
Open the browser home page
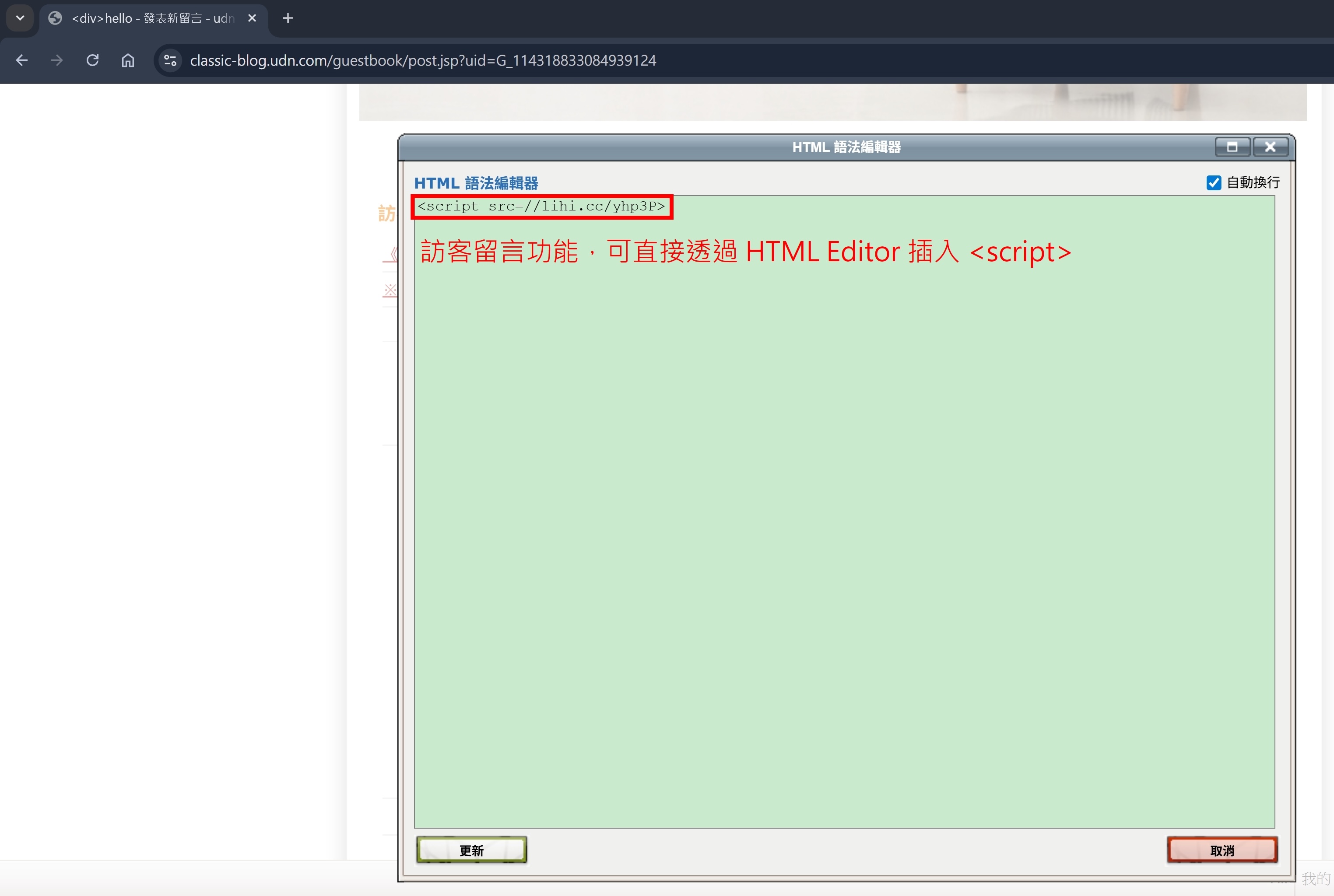[x=127, y=60]
